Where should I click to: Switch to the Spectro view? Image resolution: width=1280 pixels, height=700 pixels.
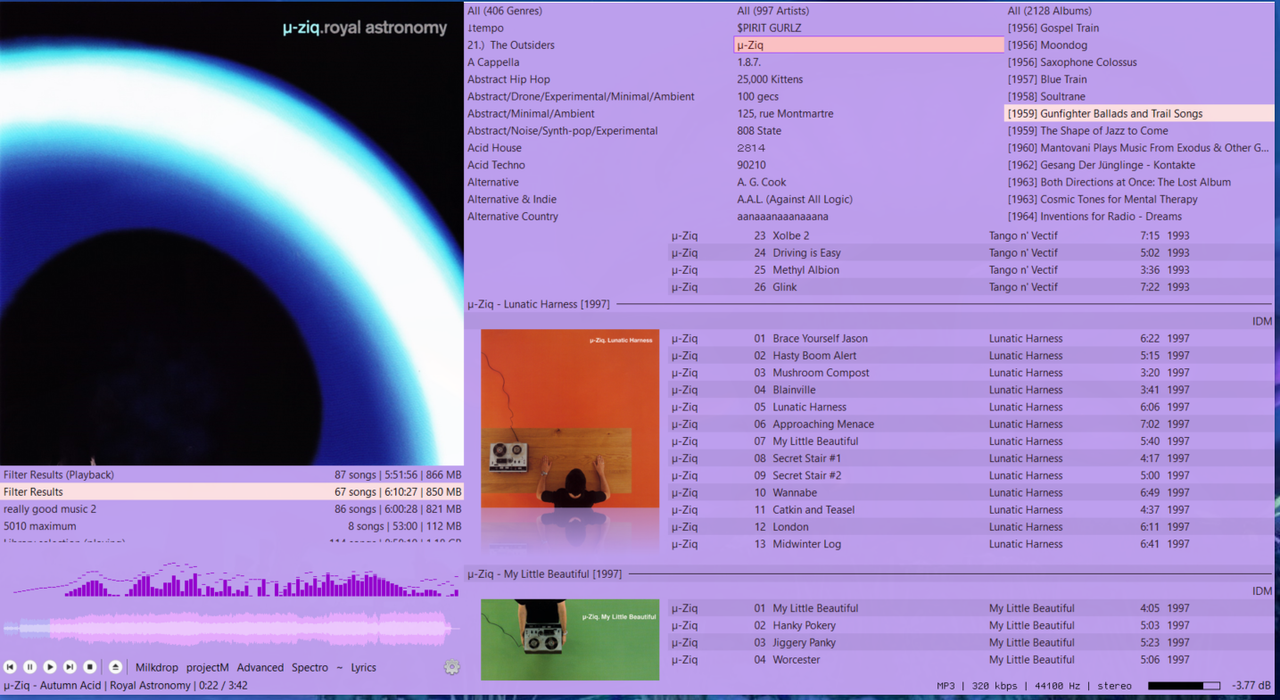click(310, 667)
